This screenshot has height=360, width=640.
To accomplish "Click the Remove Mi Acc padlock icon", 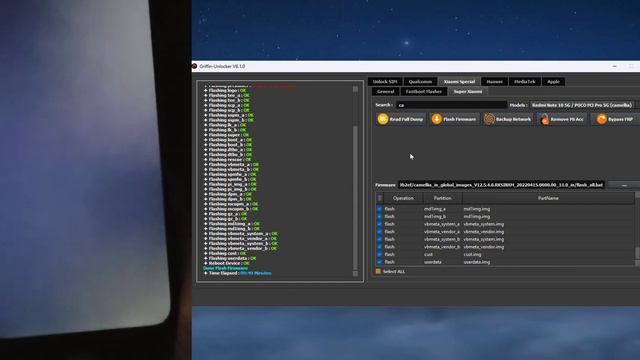I will click(544, 119).
